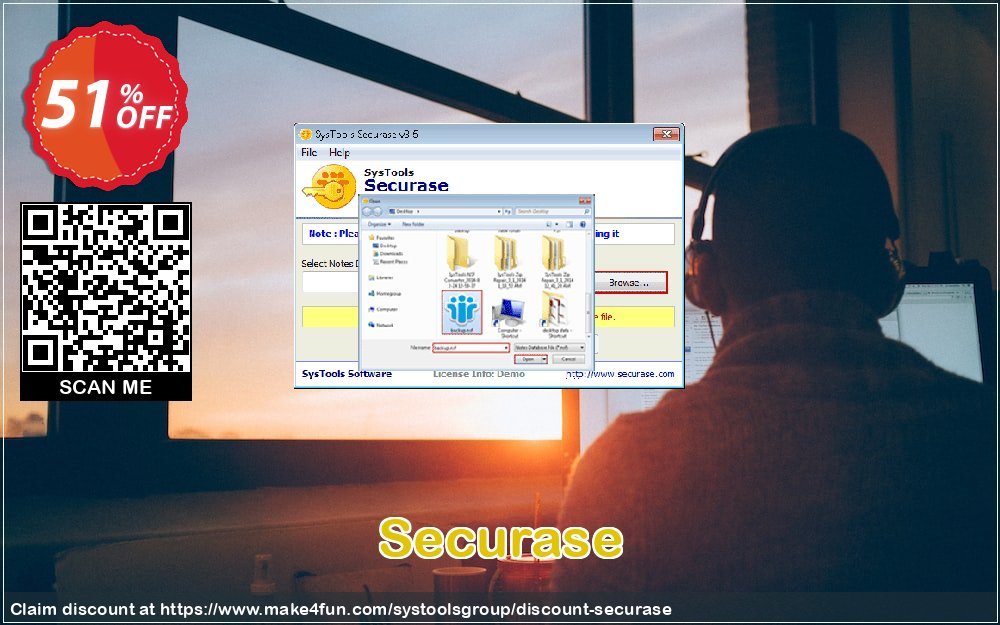The image size is (1000, 625).
Task: Click the 51% OFF discount badge
Action: tap(106, 105)
